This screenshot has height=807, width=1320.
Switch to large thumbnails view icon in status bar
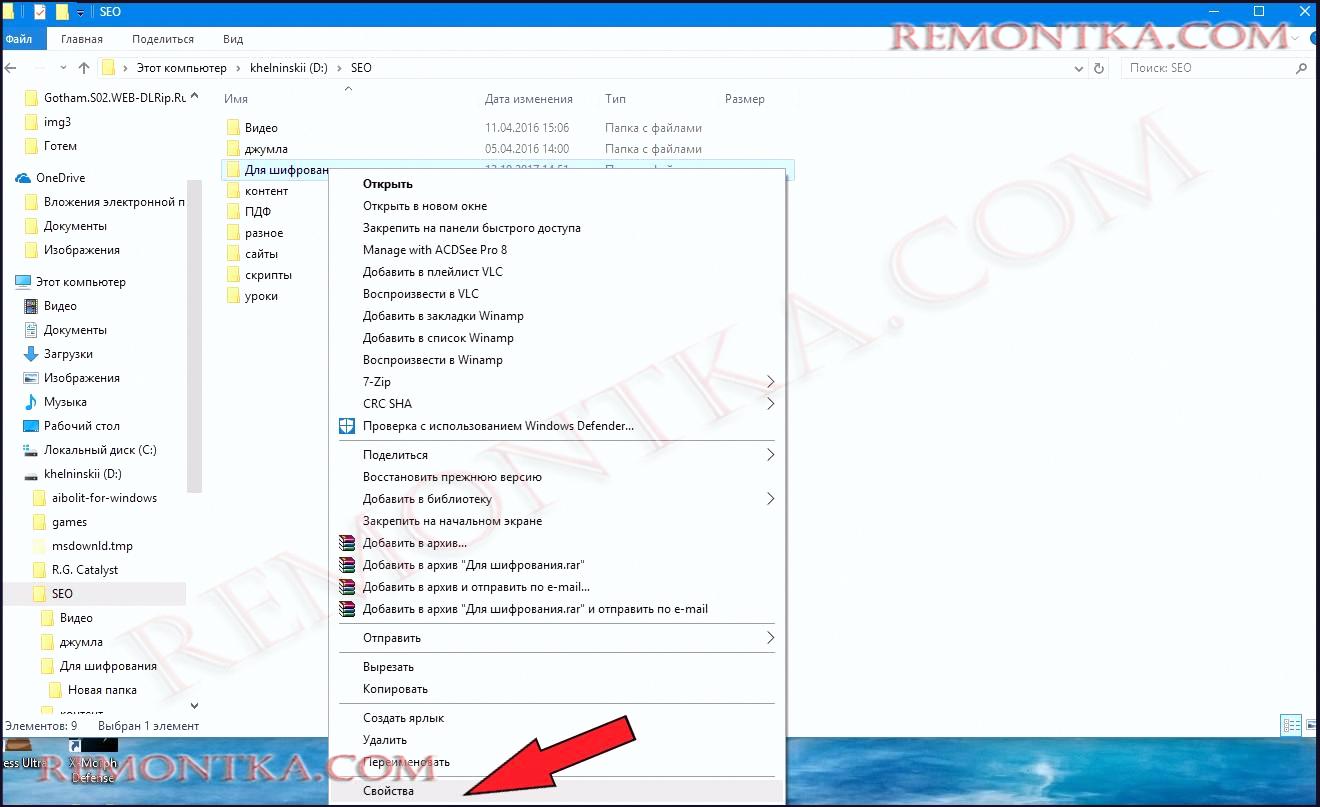(1310, 725)
